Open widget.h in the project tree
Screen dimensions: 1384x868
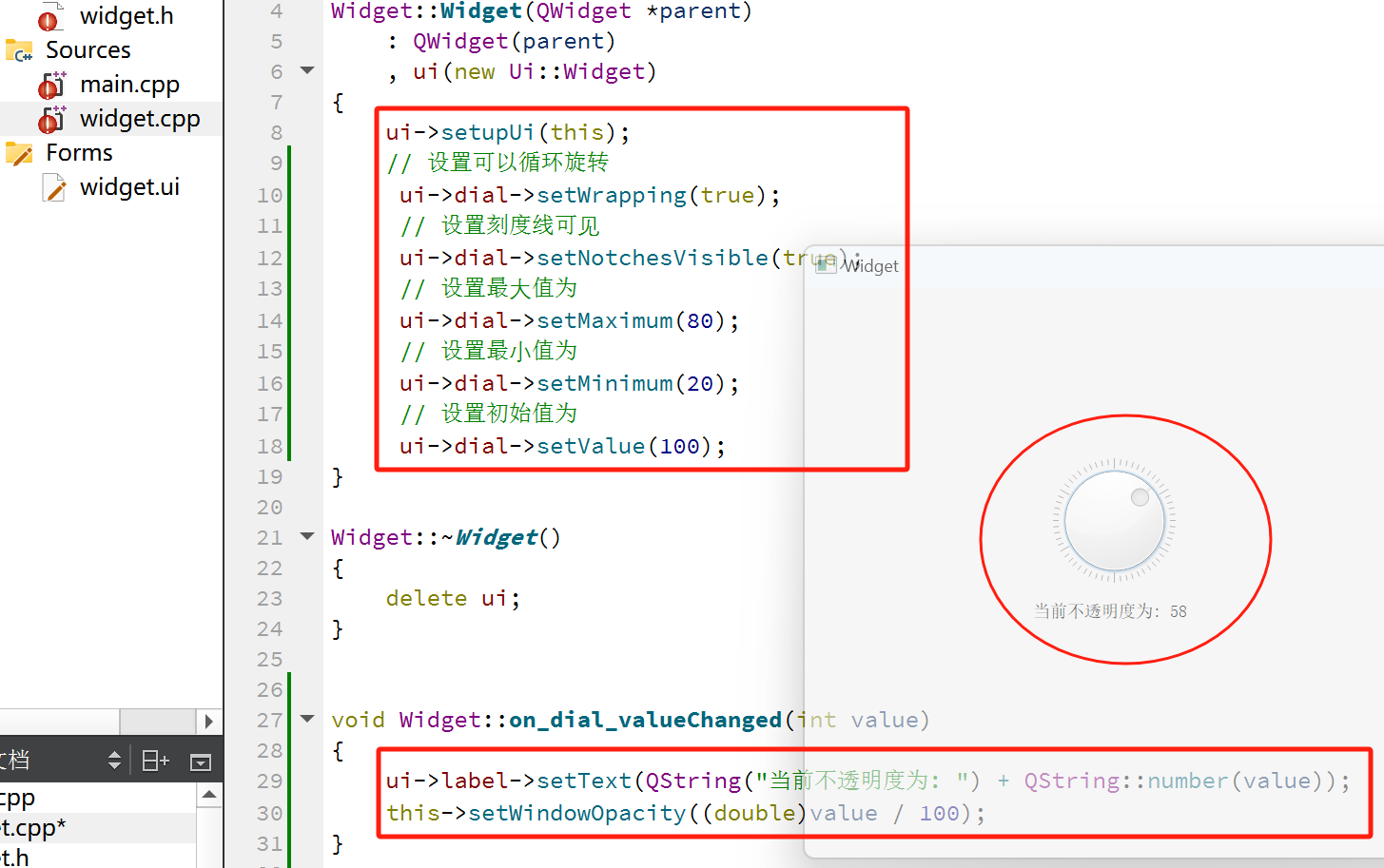pyautogui.click(x=126, y=16)
